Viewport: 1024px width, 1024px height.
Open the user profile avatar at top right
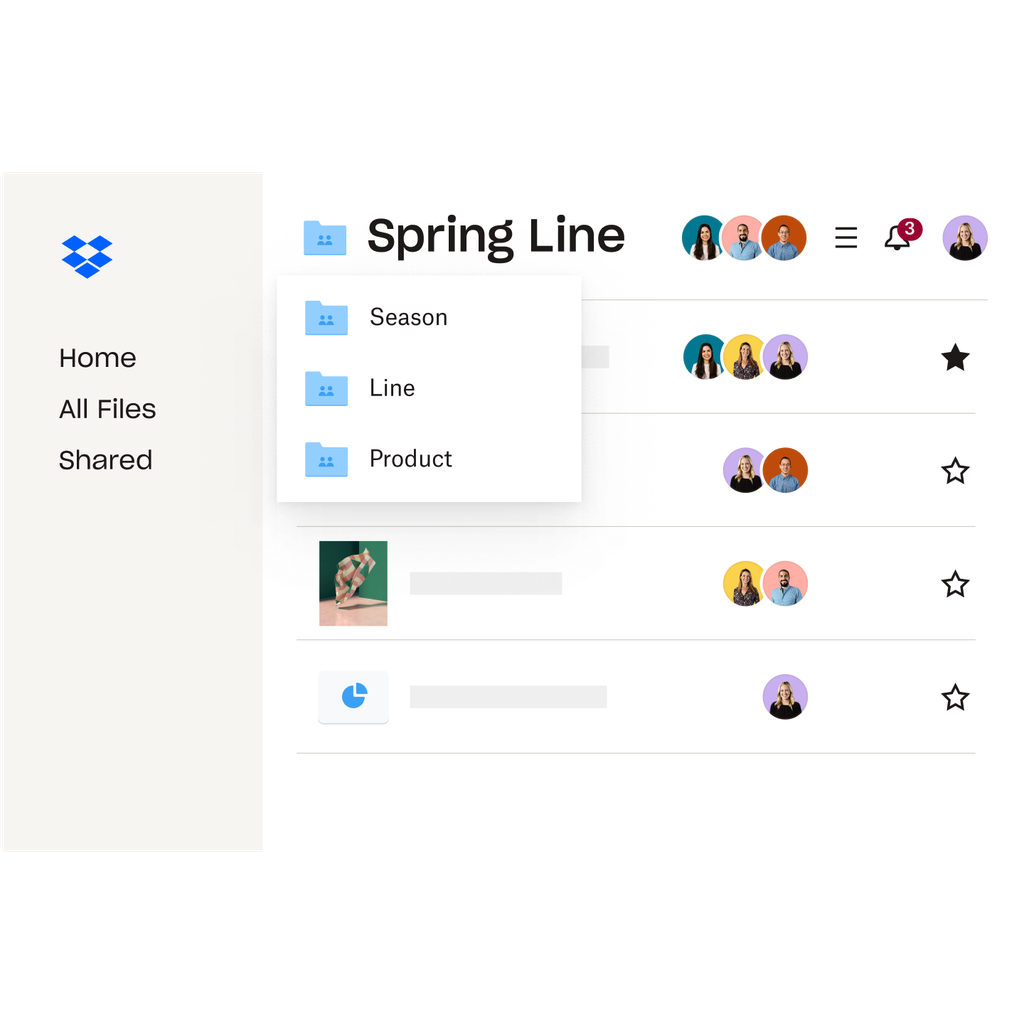click(965, 238)
